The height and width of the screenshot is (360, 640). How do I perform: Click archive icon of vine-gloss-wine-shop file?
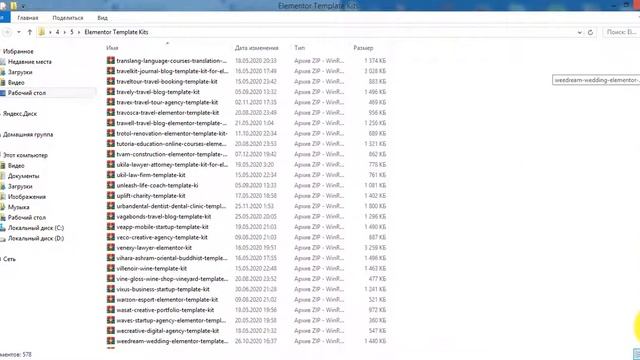tap(111, 279)
